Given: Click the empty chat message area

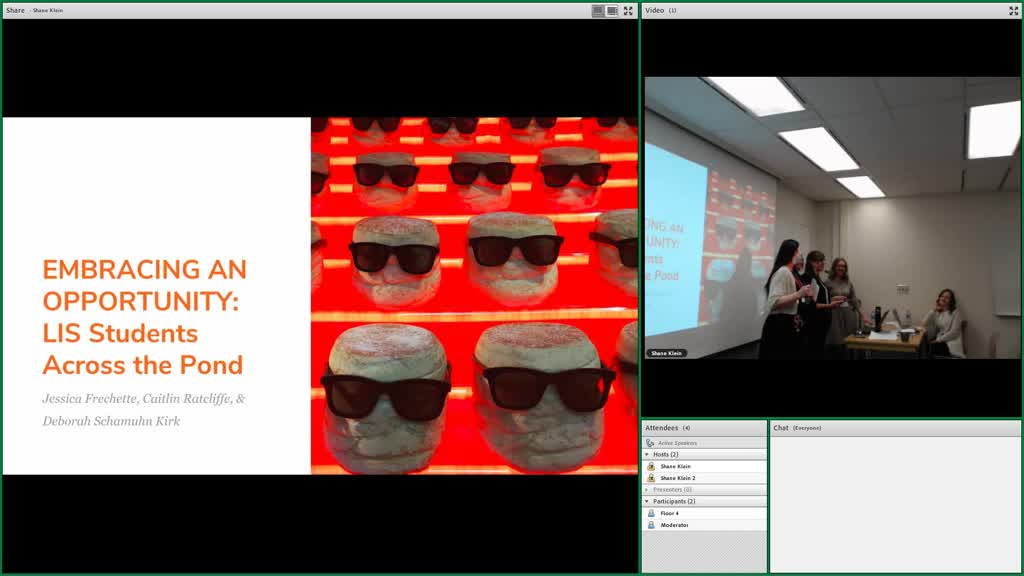Looking at the screenshot, I should [x=895, y=504].
